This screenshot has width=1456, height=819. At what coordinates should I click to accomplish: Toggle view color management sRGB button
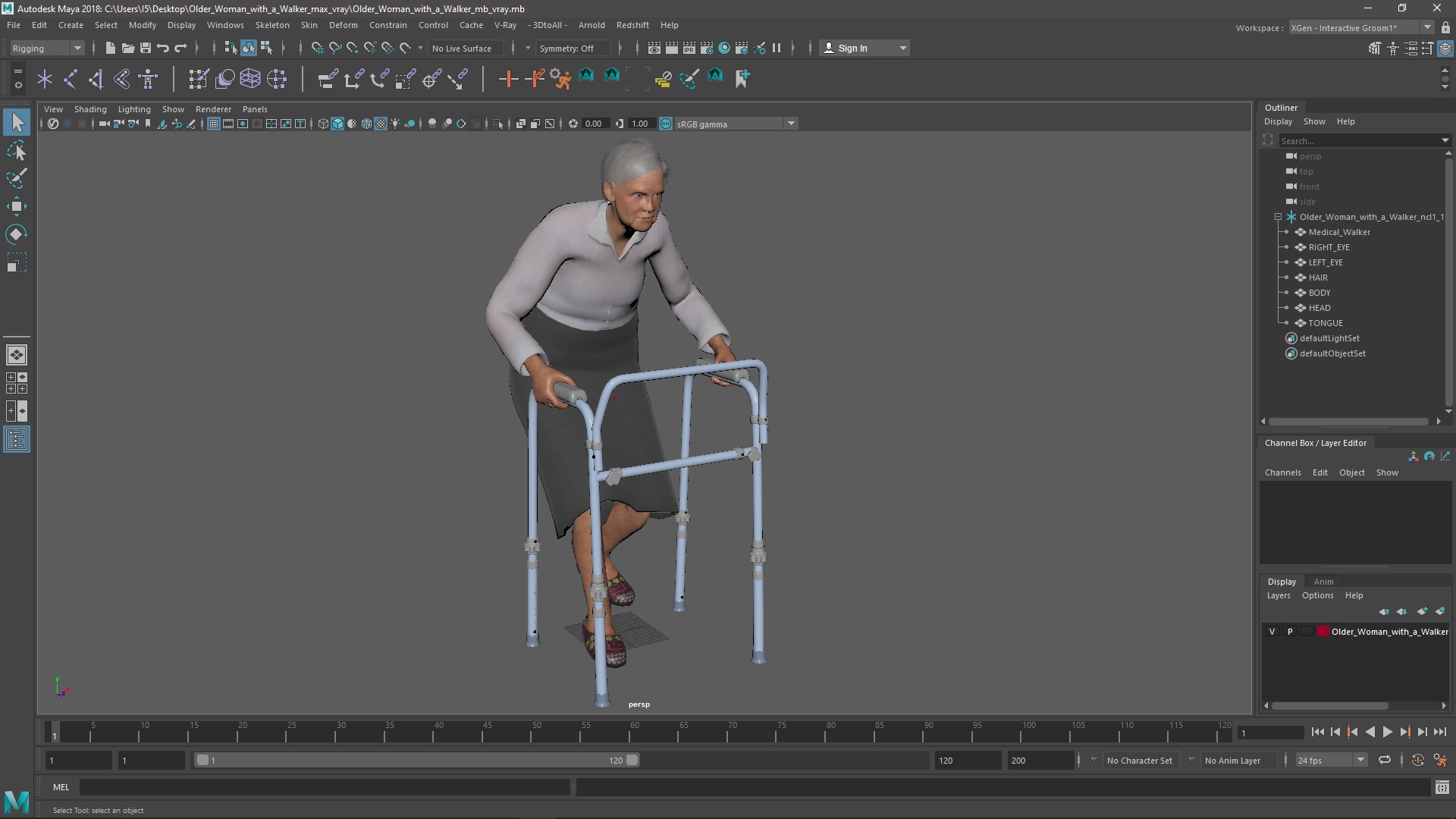coord(665,124)
